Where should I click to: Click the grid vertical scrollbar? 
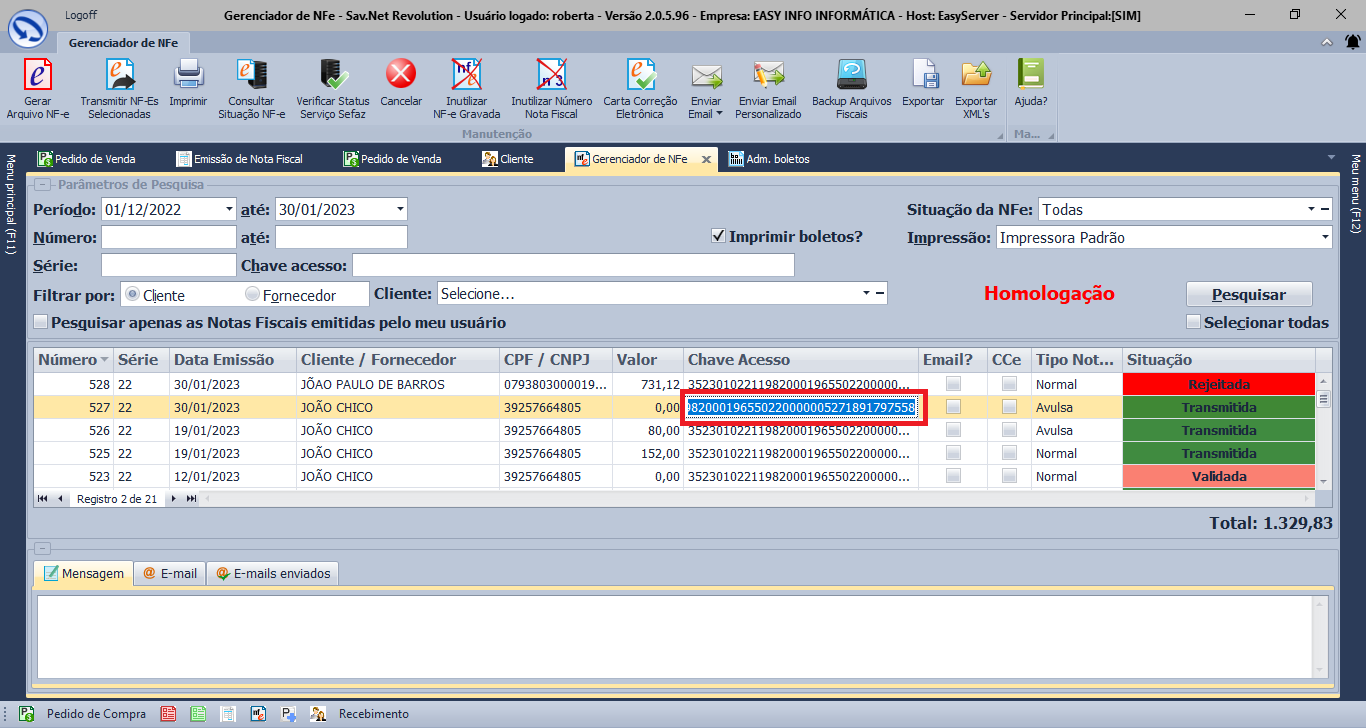tap(1323, 430)
